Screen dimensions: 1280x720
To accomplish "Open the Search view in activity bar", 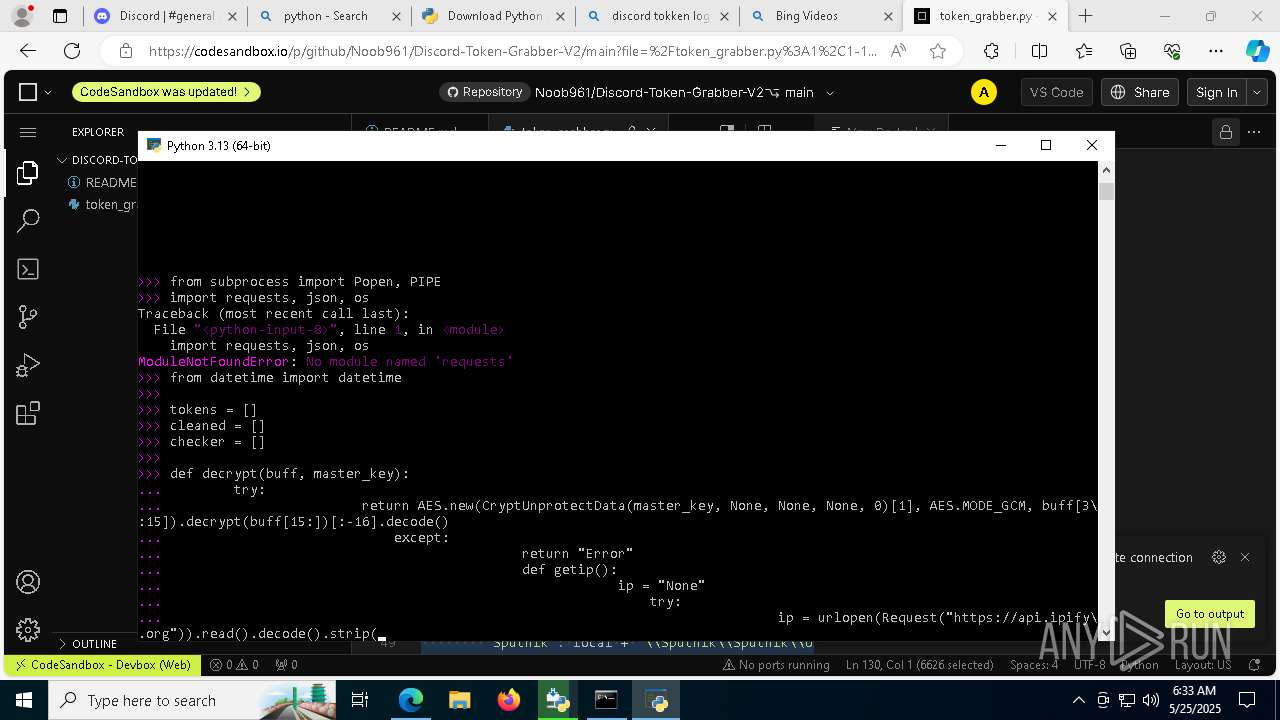I will (28, 221).
